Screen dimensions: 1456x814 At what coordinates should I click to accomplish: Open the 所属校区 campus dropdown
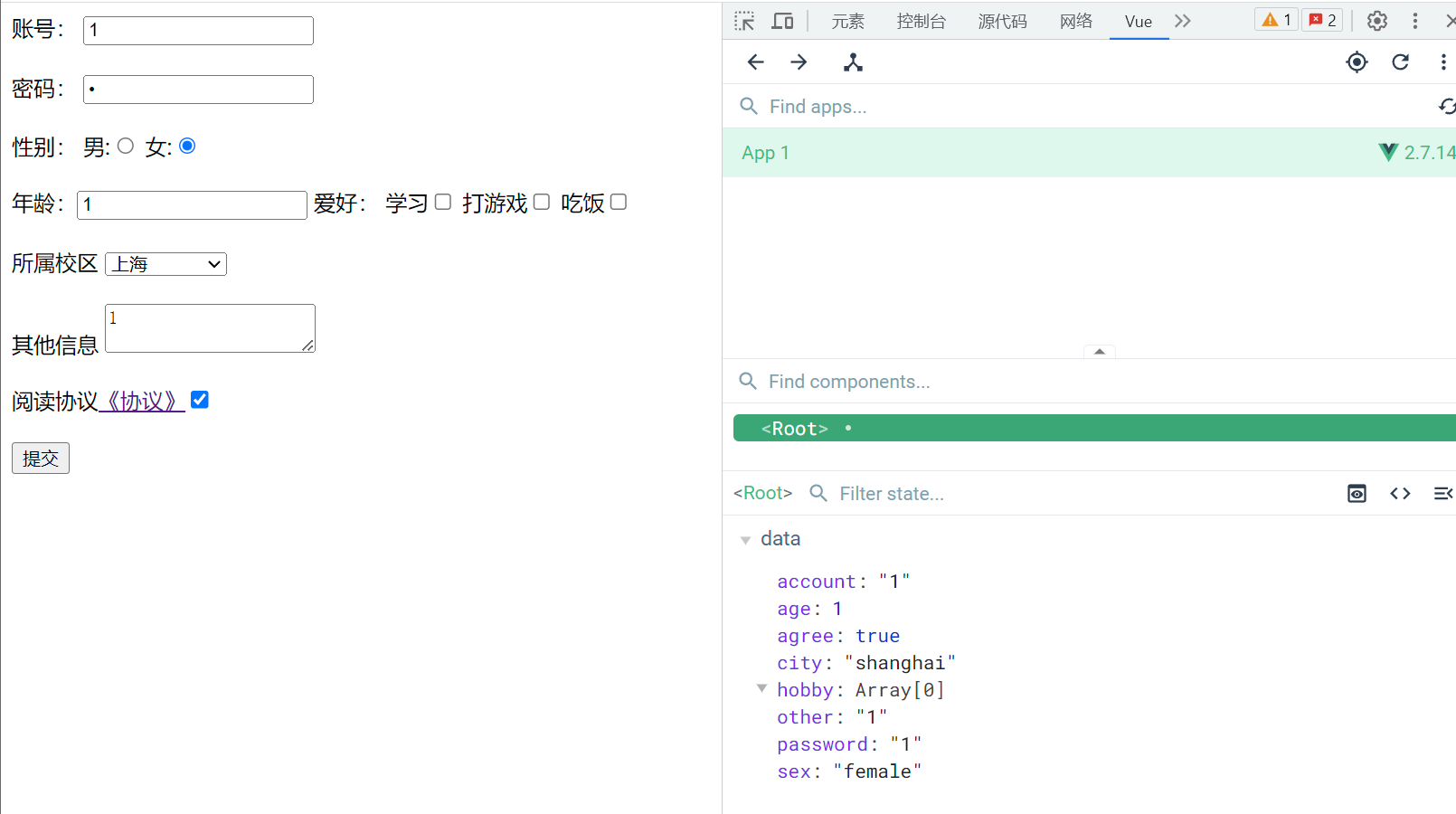click(166, 264)
